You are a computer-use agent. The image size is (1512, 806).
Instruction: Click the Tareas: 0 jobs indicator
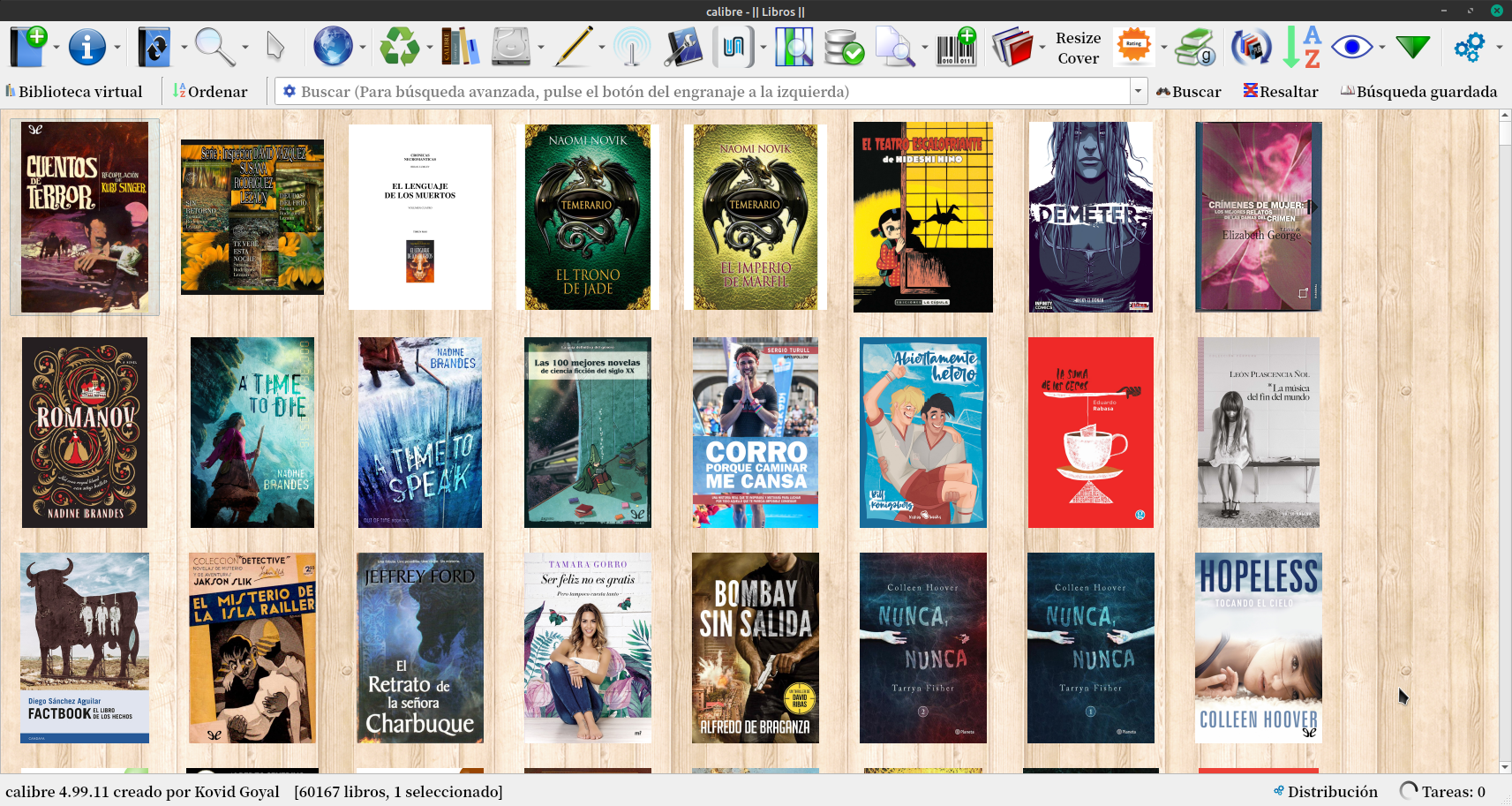1443,791
